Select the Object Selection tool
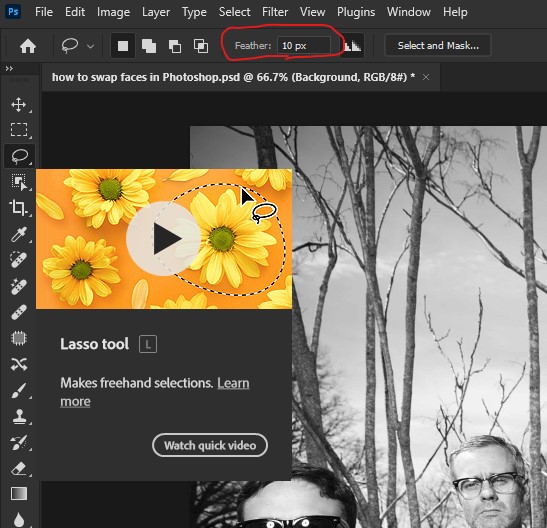 click(x=19, y=182)
